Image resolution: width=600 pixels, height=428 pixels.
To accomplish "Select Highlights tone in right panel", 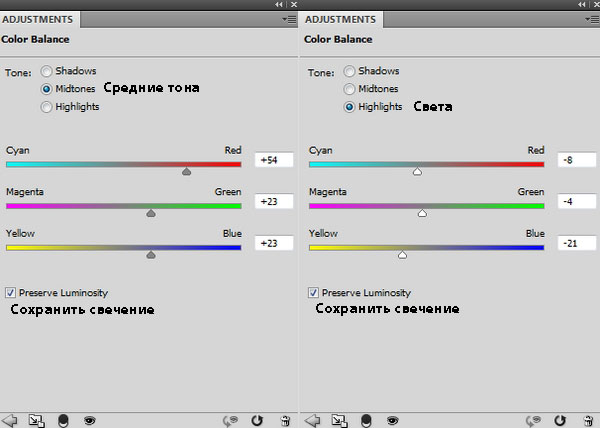I will click(349, 107).
